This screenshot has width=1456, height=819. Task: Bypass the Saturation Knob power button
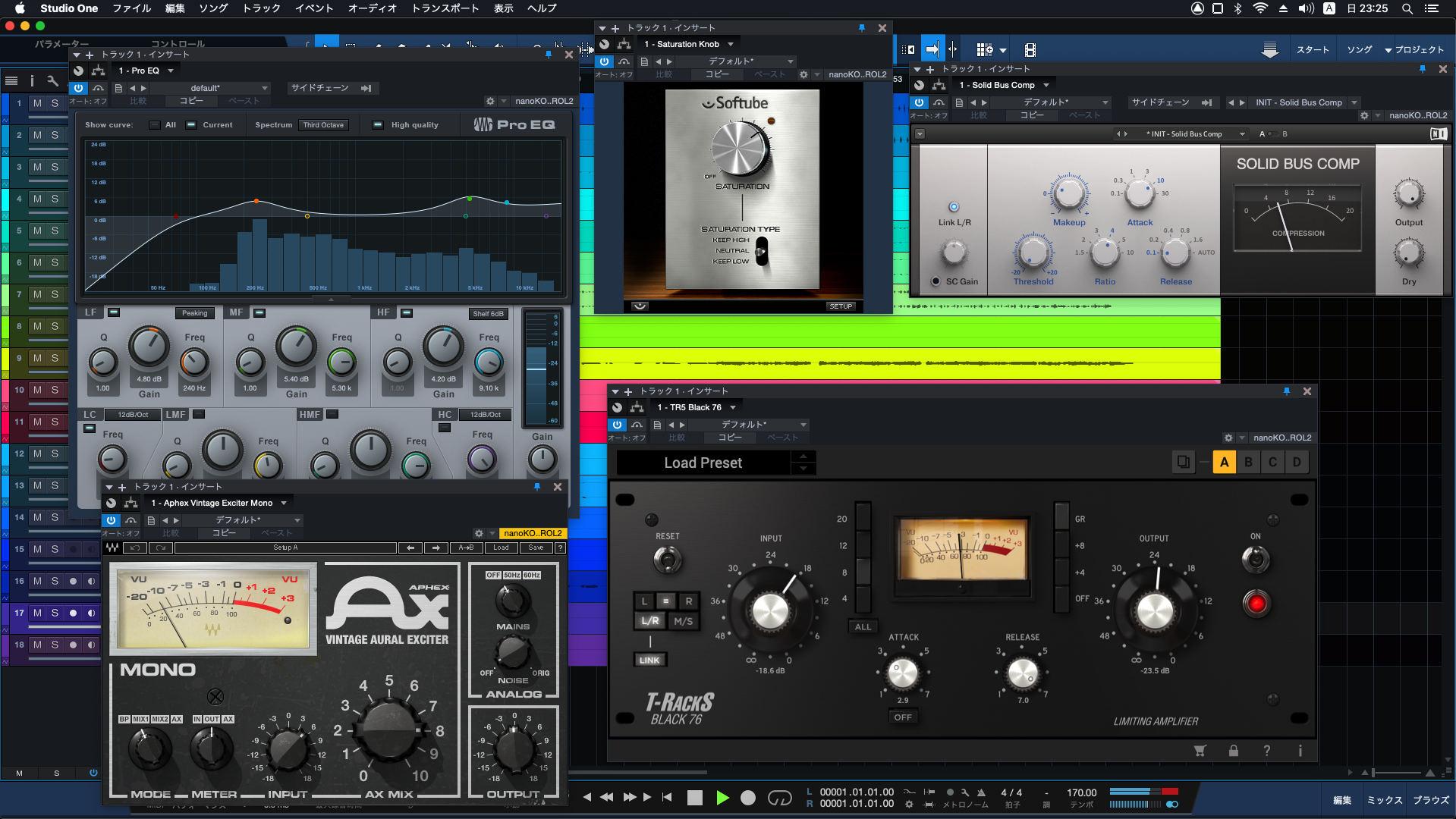604,61
